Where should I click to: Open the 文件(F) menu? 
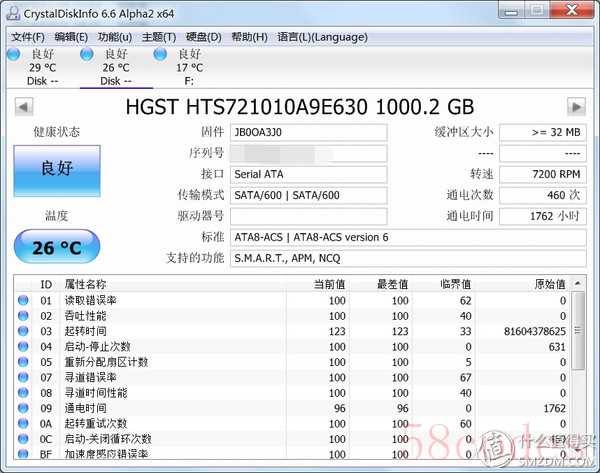[x=27, y=37]
